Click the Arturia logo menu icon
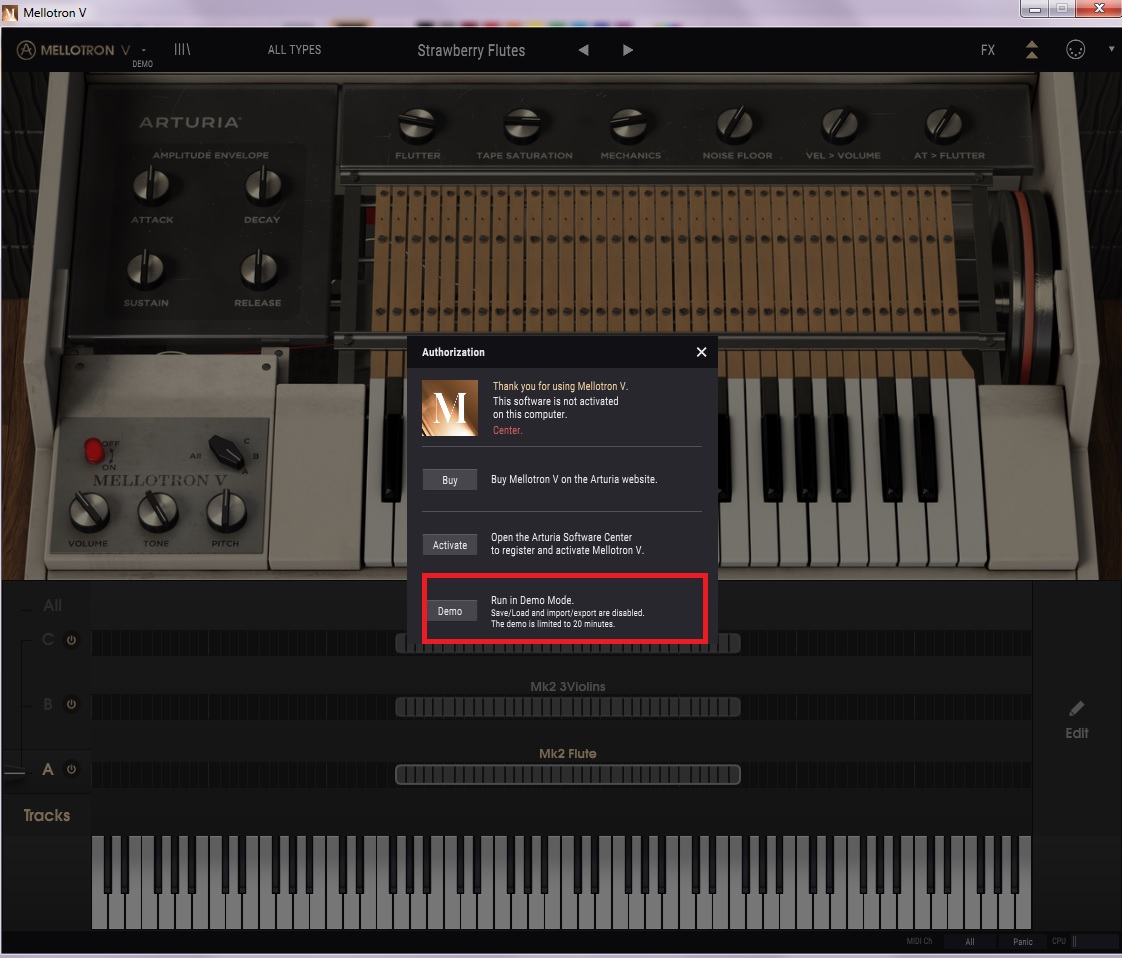The height and width of the screenshot is (958, 1122). click(x=26, y=50)
